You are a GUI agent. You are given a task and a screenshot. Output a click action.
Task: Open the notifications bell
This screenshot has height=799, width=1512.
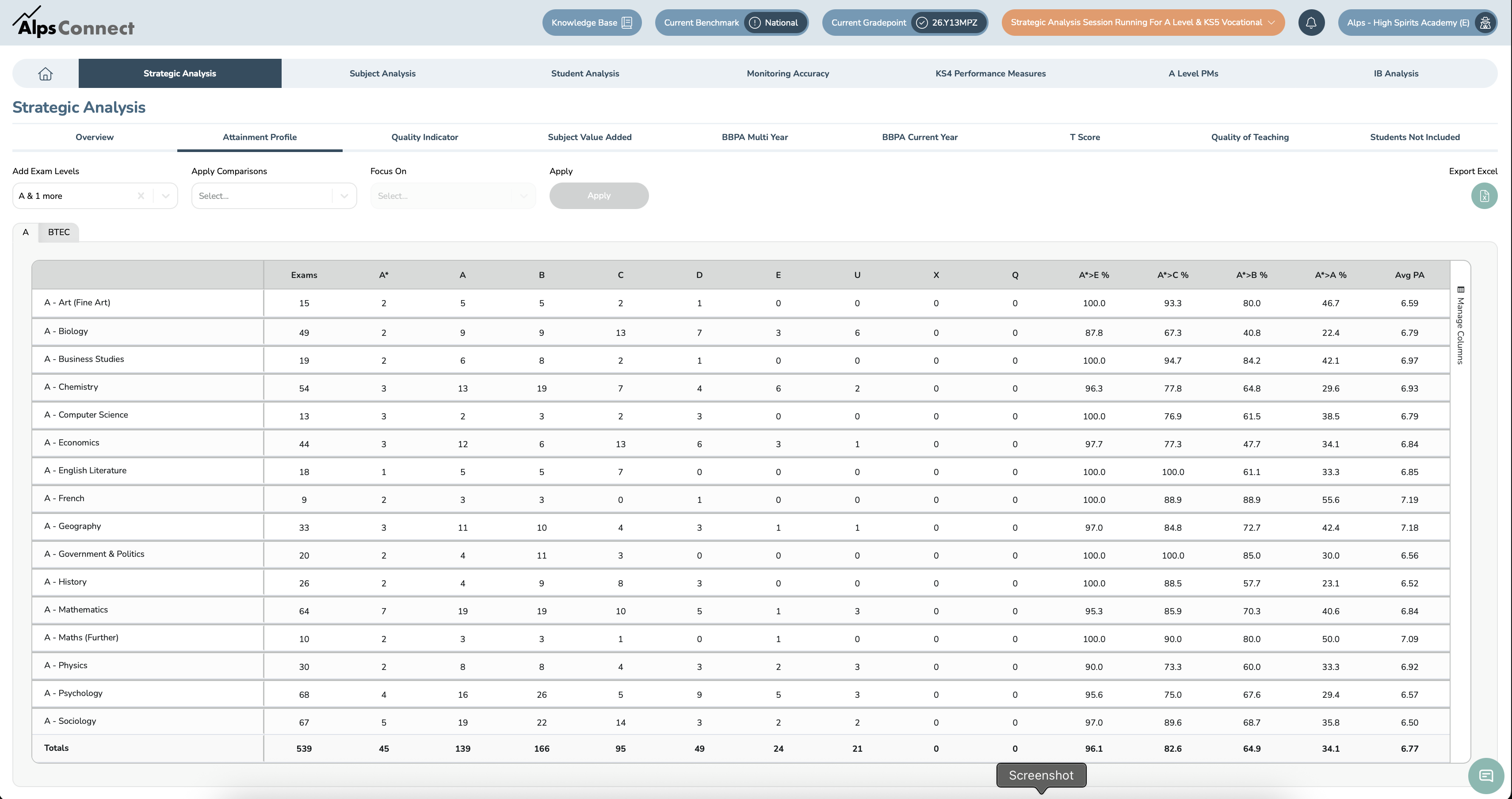tap(1311, 23)
